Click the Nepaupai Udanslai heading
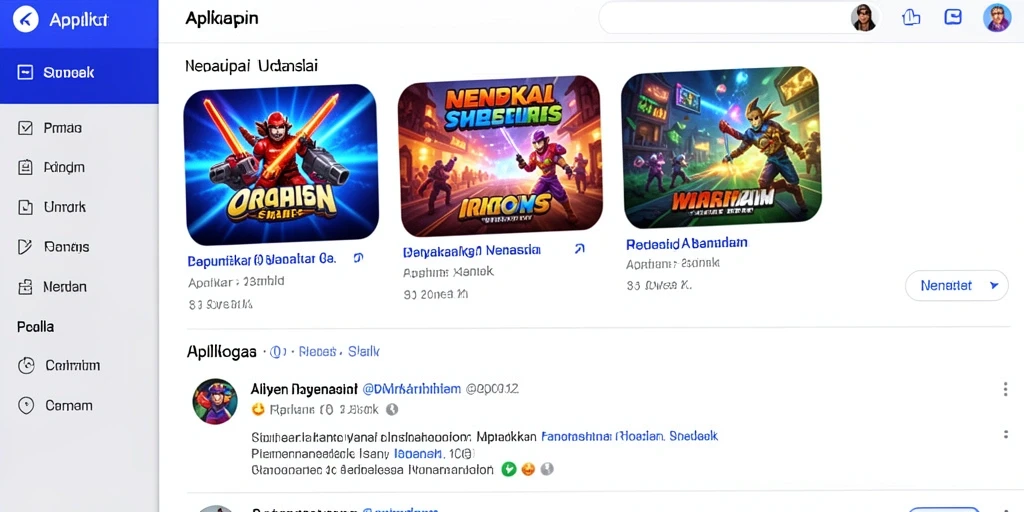 click(x=252, y=66)
